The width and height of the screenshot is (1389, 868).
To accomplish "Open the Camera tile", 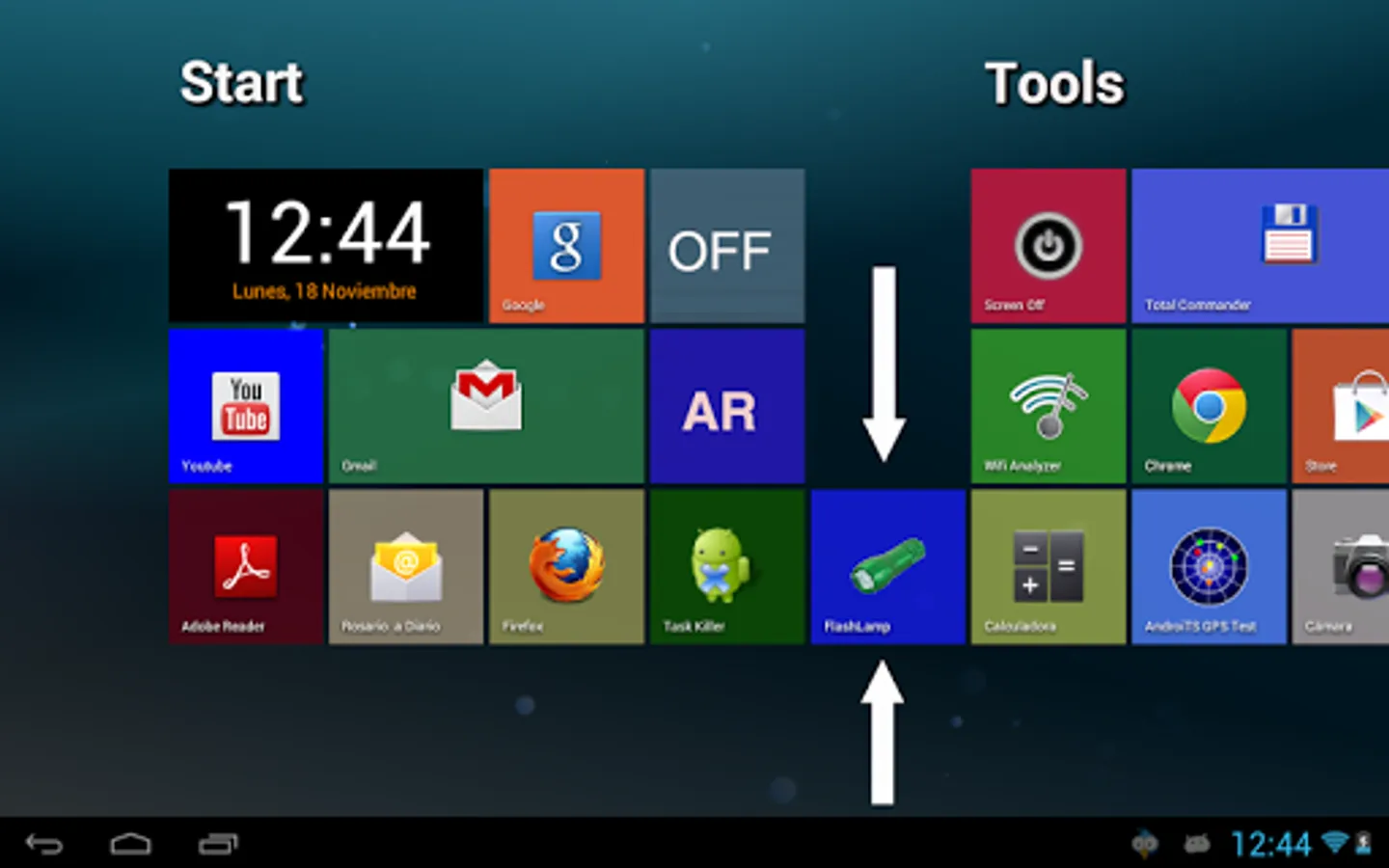I will [x=1341, y=566].
